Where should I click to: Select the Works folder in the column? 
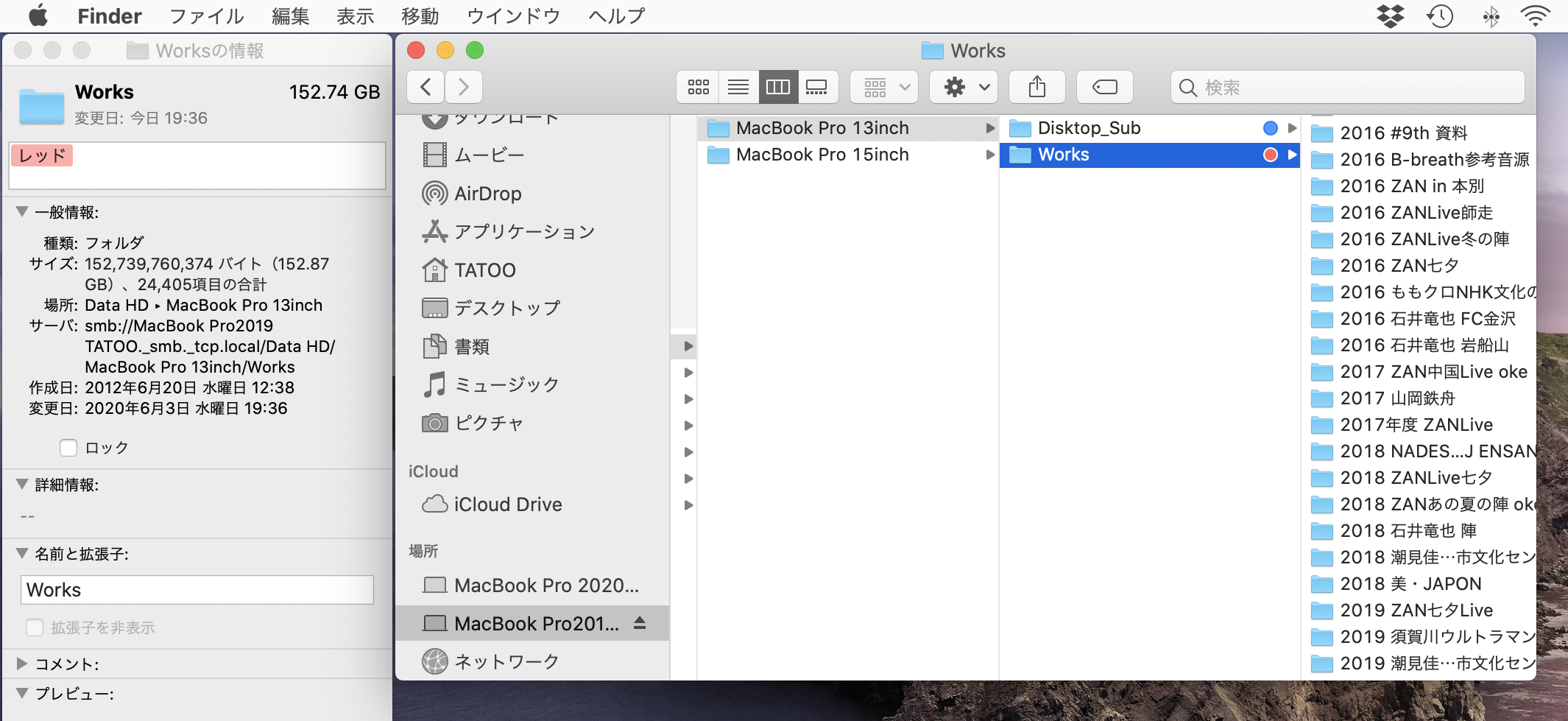tap(1150, 155)
